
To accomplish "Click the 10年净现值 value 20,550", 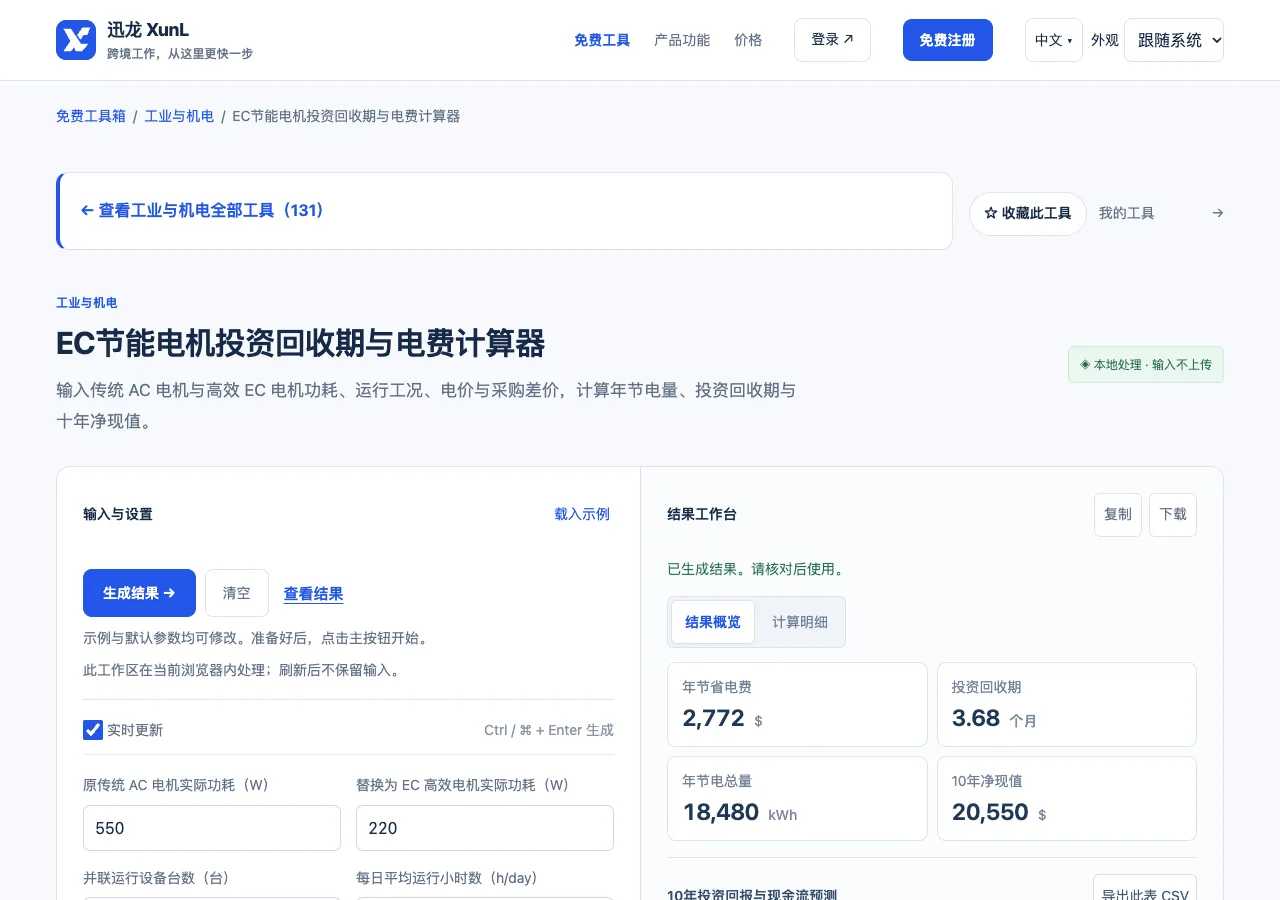I will click(990, 812).
